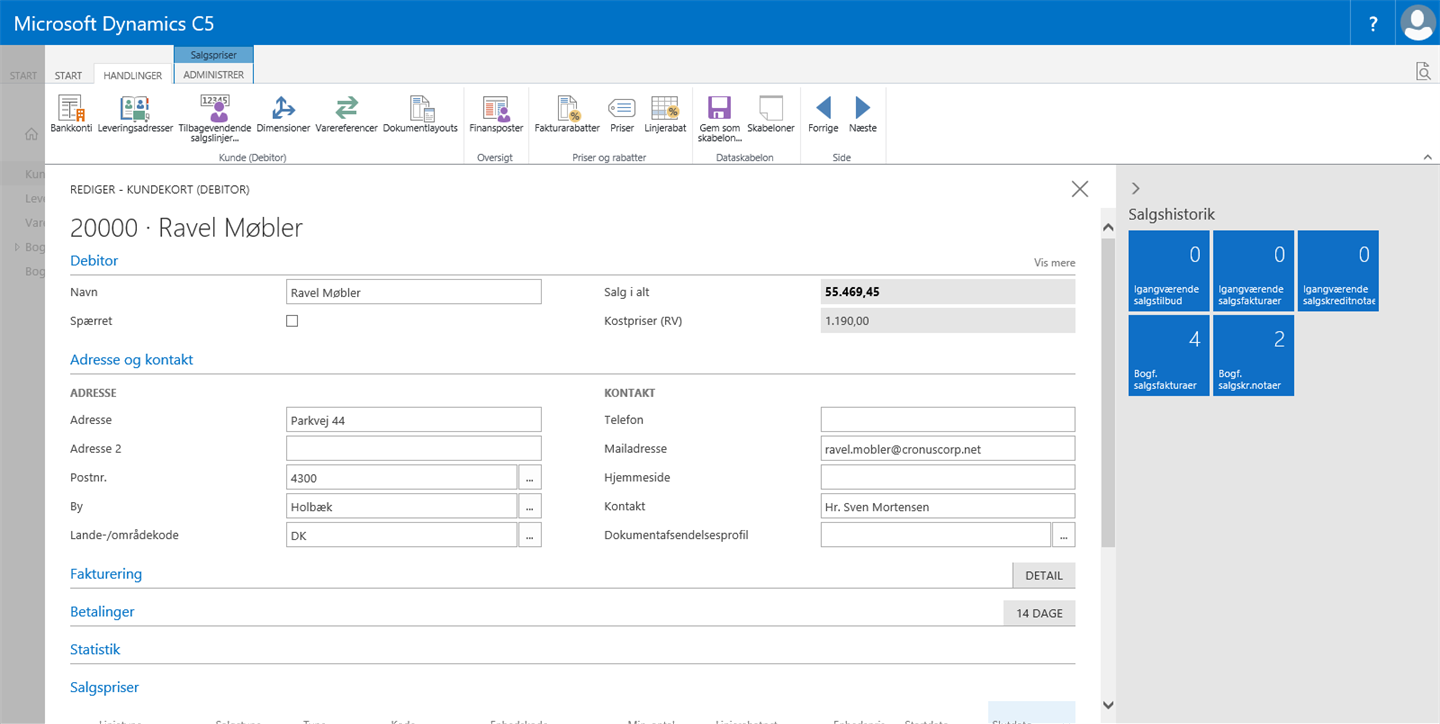The height and width of the screenshot is (724, 1440).
Task: Open the user account avatar
Action: 1418,23
